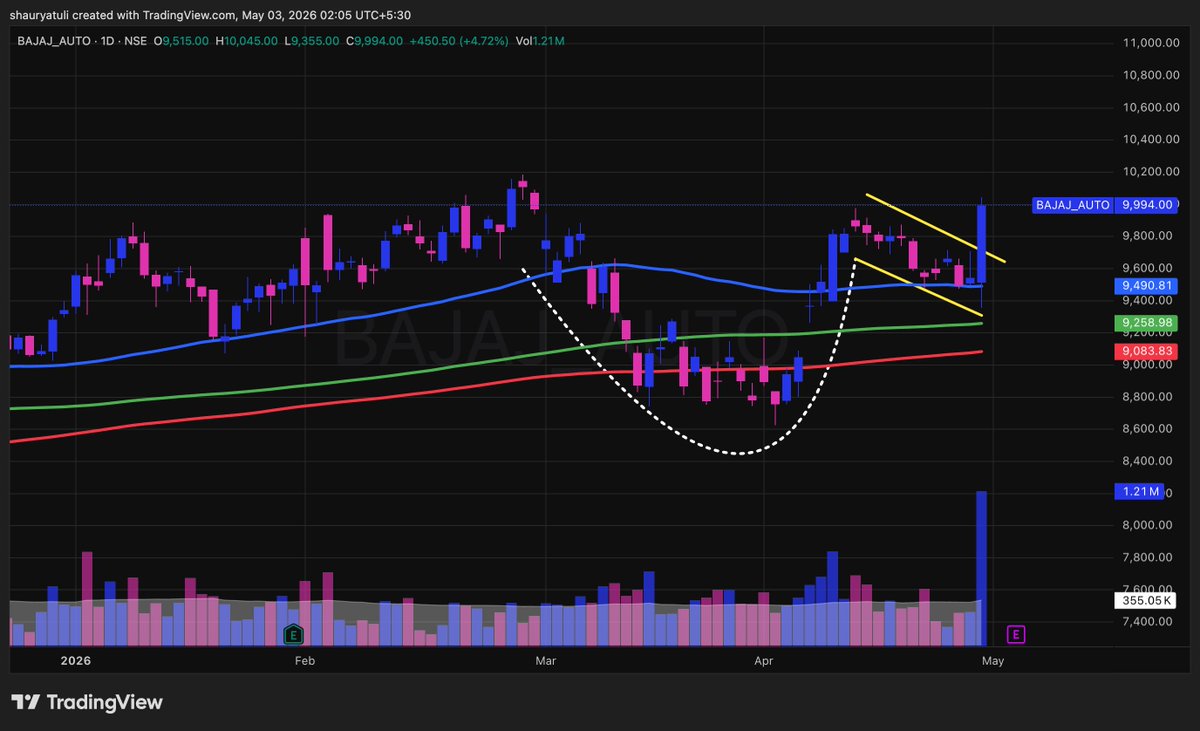
Task: Click the snapshot attribution text with TradingView.com
Action: click(211, 15)
